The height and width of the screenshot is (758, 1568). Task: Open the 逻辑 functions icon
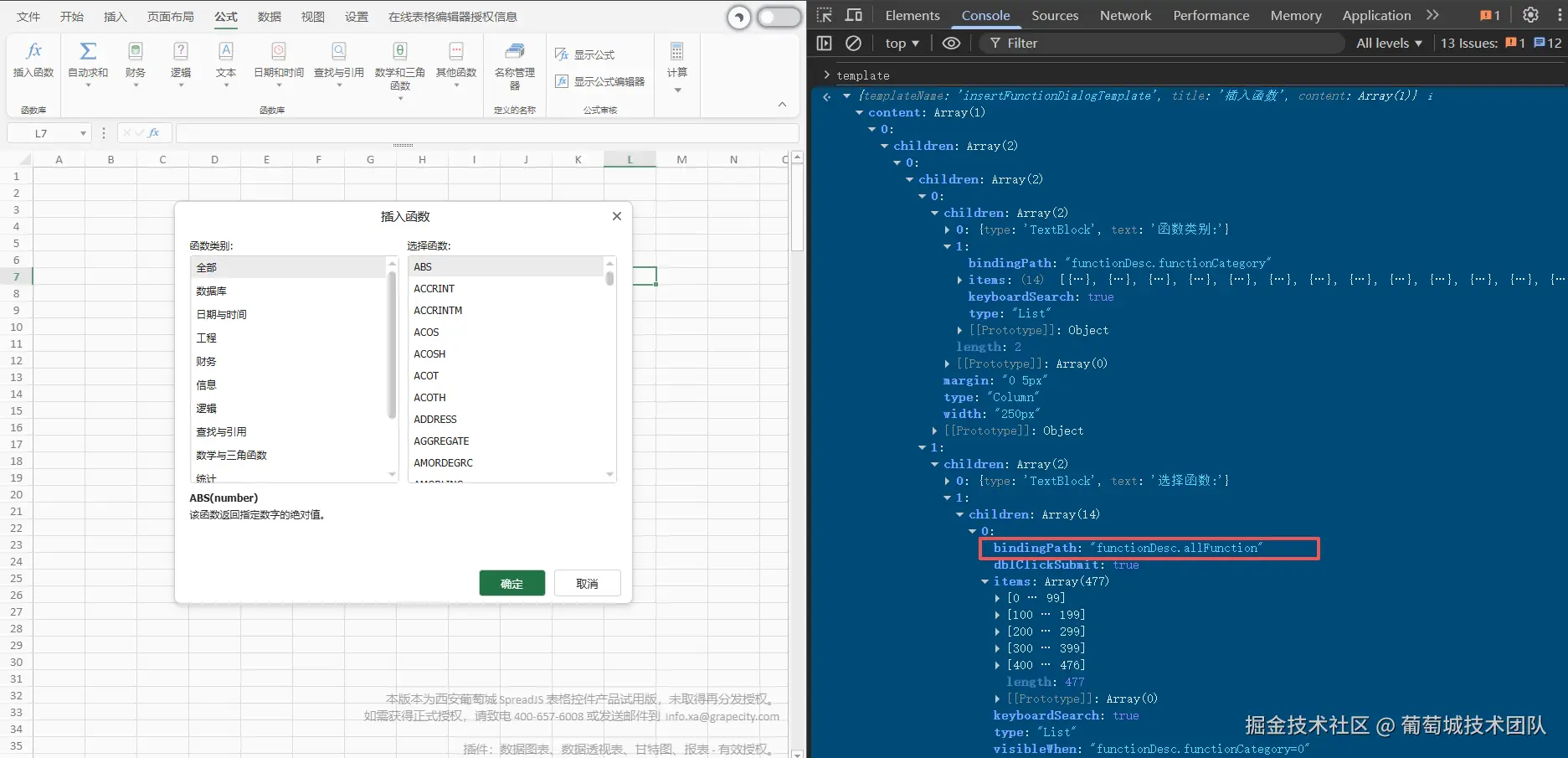[181, 52]
